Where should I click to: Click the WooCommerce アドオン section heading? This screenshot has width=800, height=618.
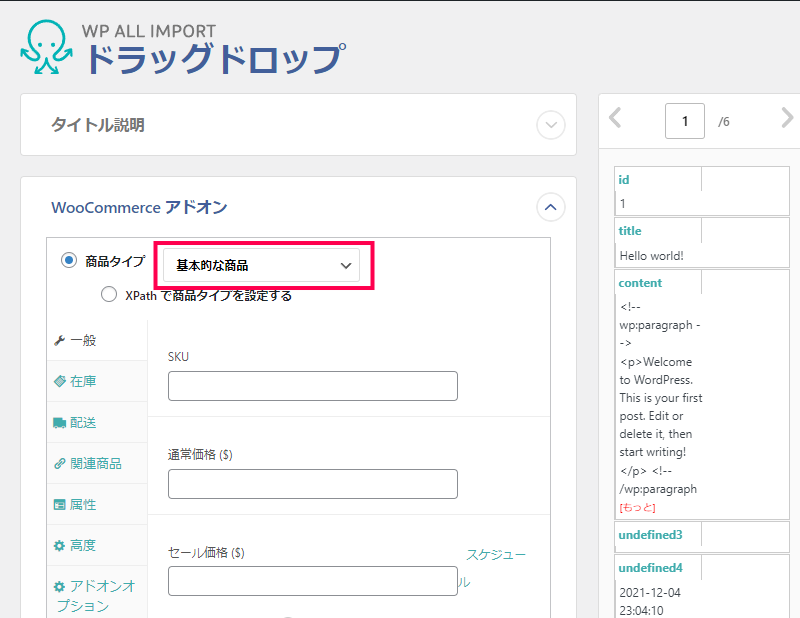click(x=139, y=207)
